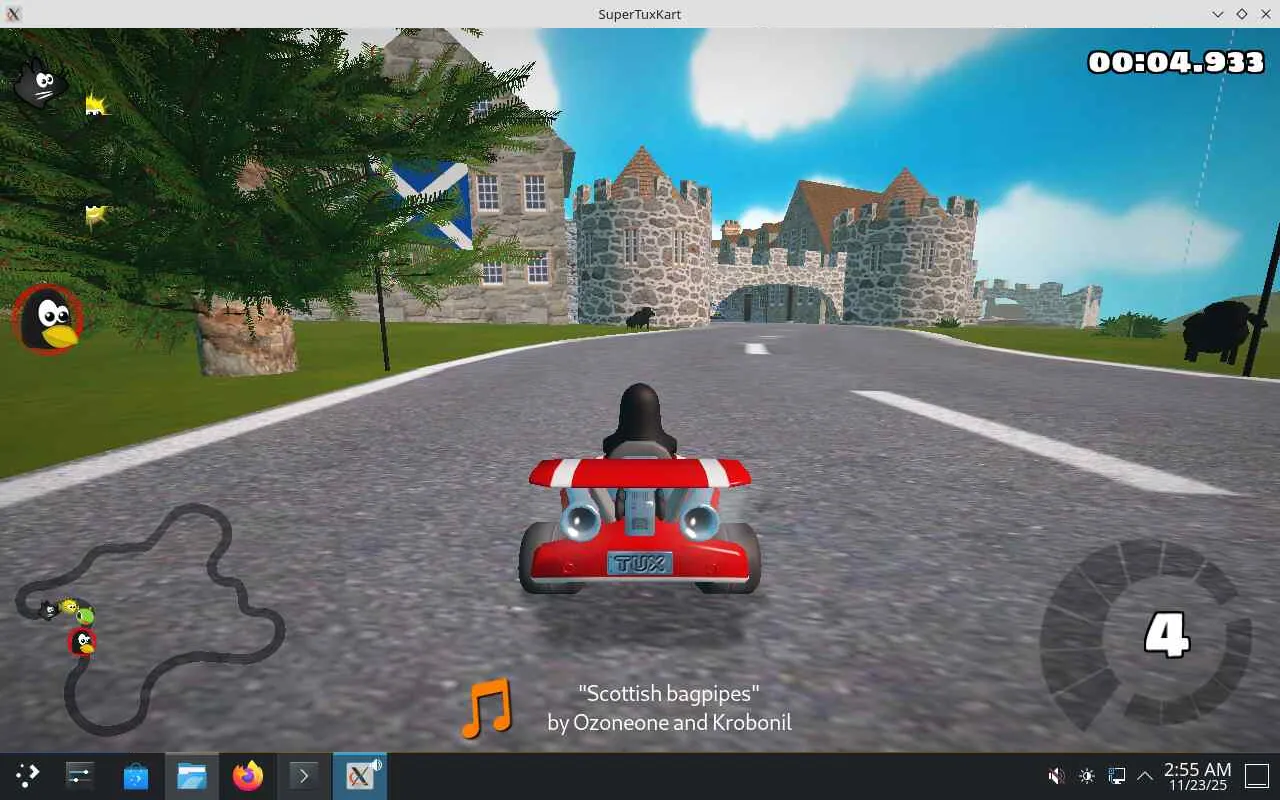Image resolution: width=1280 pixels, height=800 pixels.
Task: Click the race timer reading 00:04.933
Action: (x=1176, y=62)
